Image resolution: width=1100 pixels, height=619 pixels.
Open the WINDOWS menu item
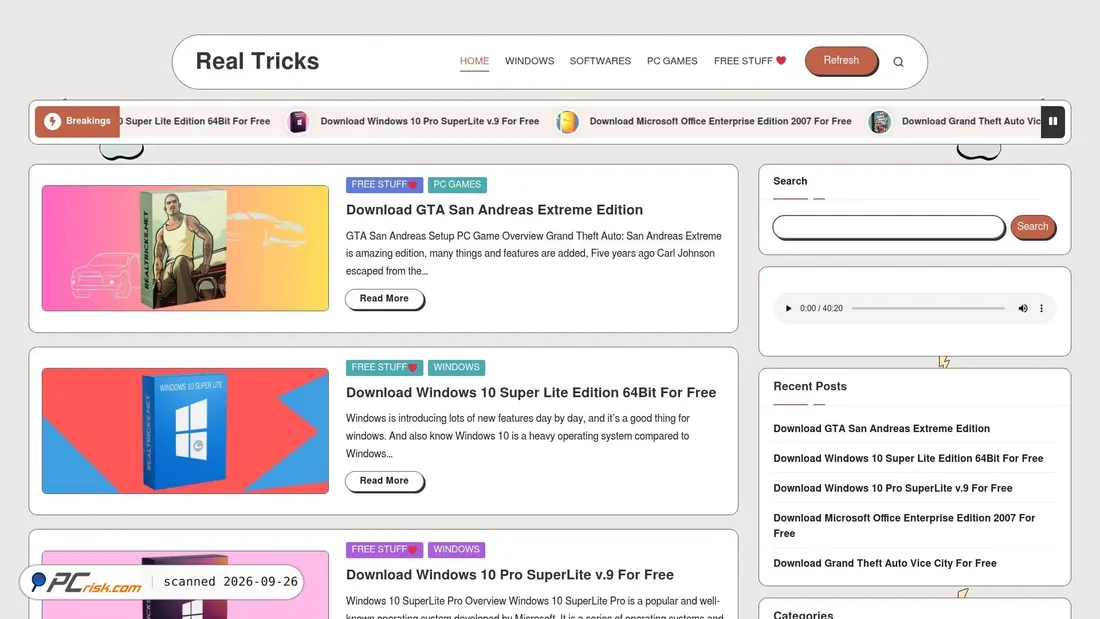click(x=530, y=61)
